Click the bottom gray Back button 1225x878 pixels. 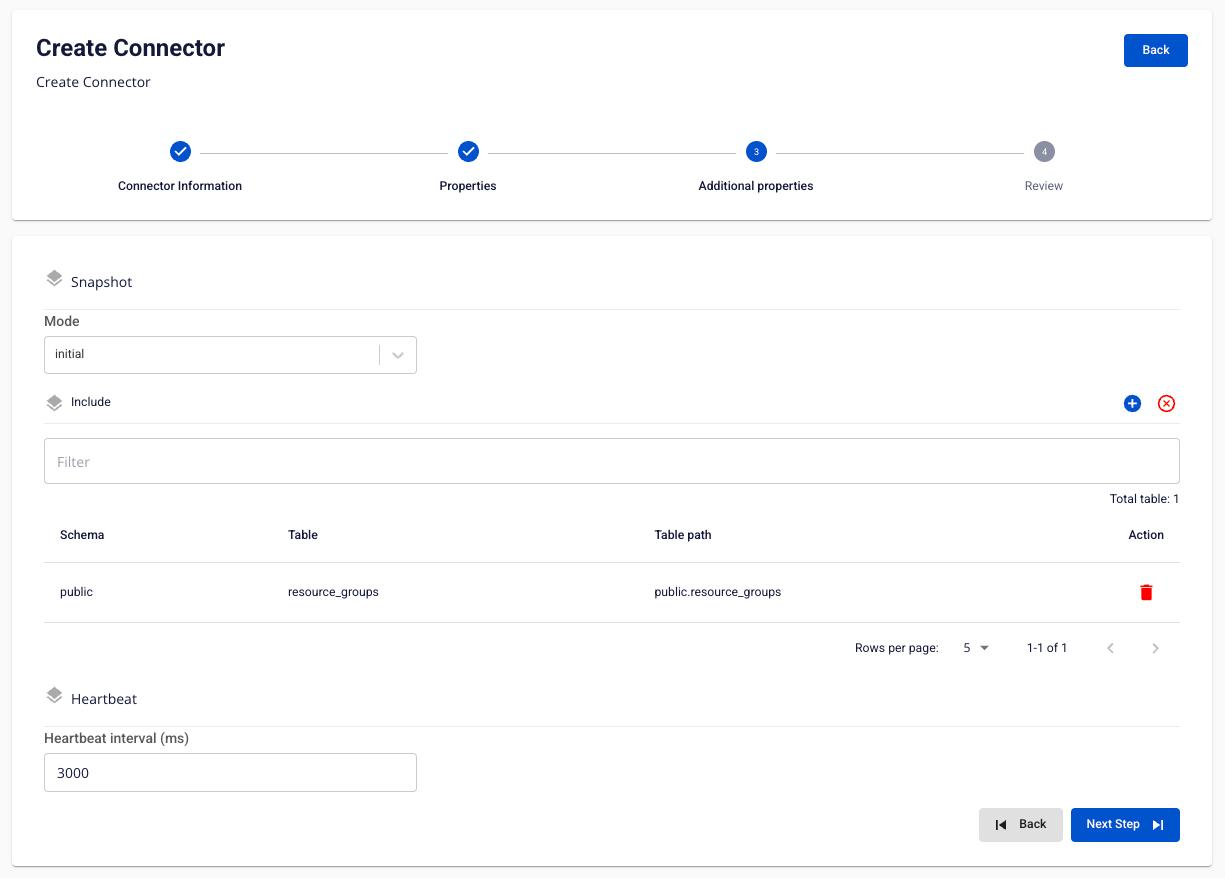[x=1021, y=825]
